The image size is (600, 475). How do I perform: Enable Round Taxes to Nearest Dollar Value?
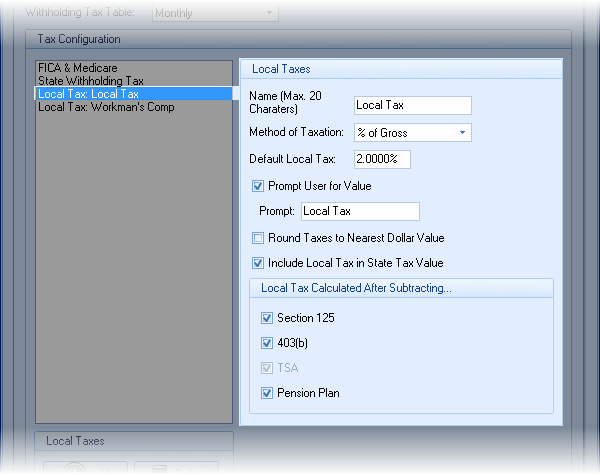[x=259, y=238]
